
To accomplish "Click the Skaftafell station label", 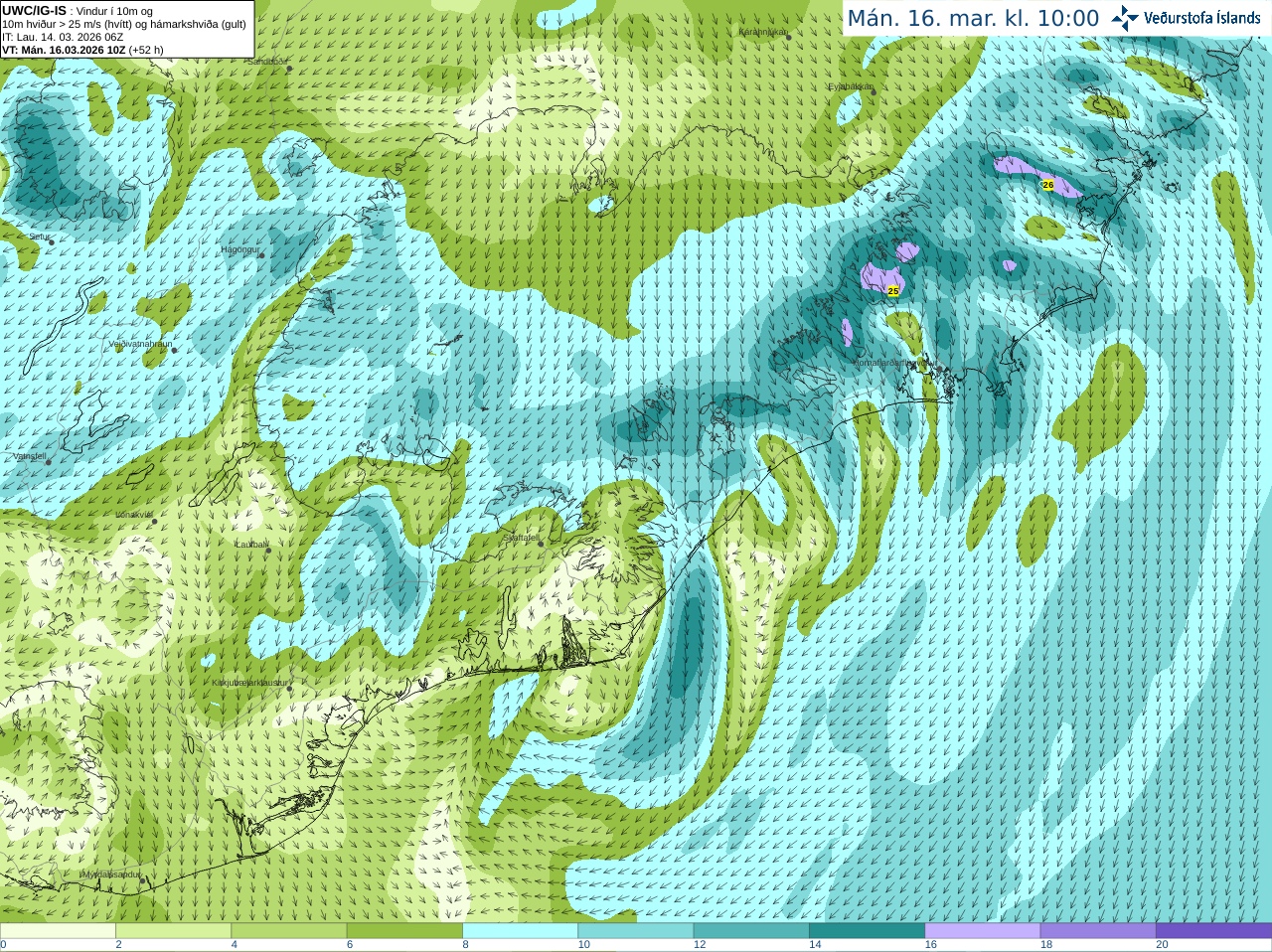I will 521,538.
